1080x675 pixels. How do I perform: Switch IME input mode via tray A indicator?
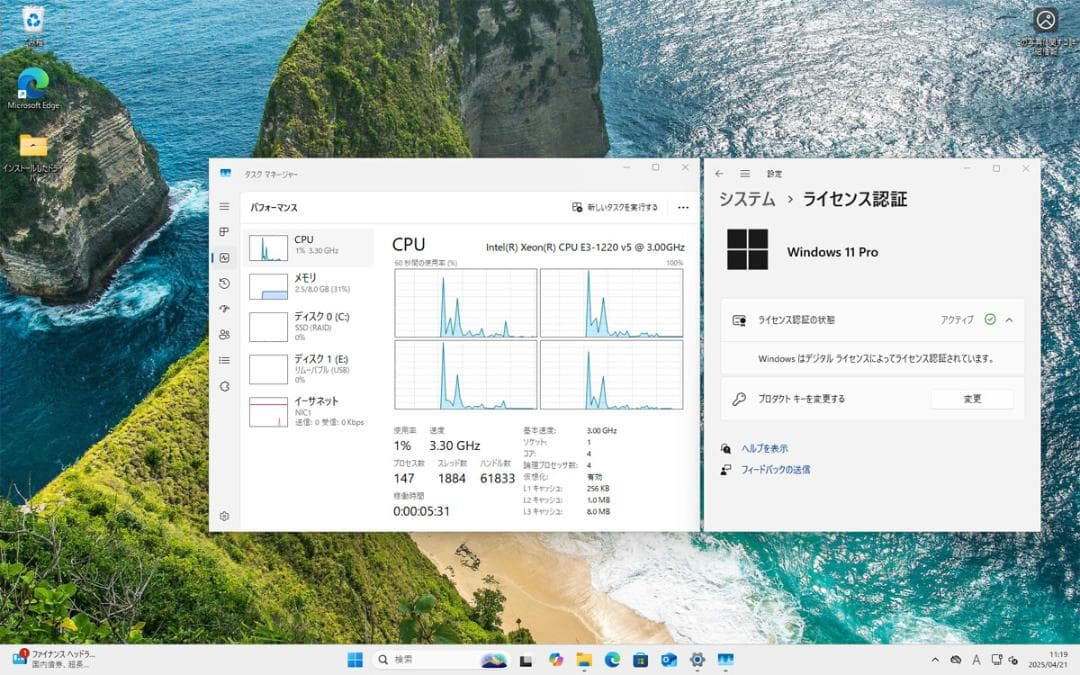point(975,660)
